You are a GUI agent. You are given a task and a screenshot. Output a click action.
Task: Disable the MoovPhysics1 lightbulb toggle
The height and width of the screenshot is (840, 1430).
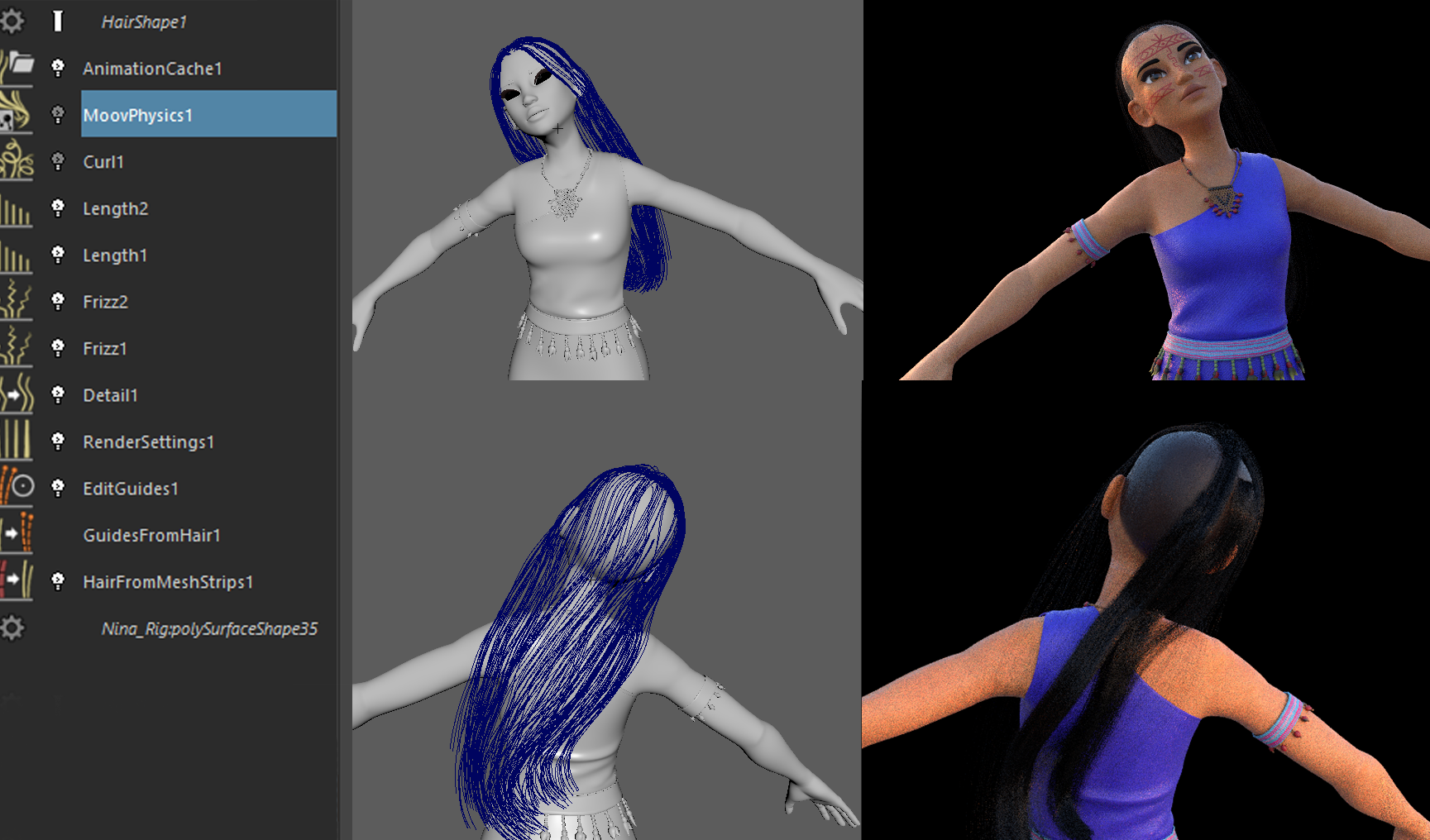[58, 115]
